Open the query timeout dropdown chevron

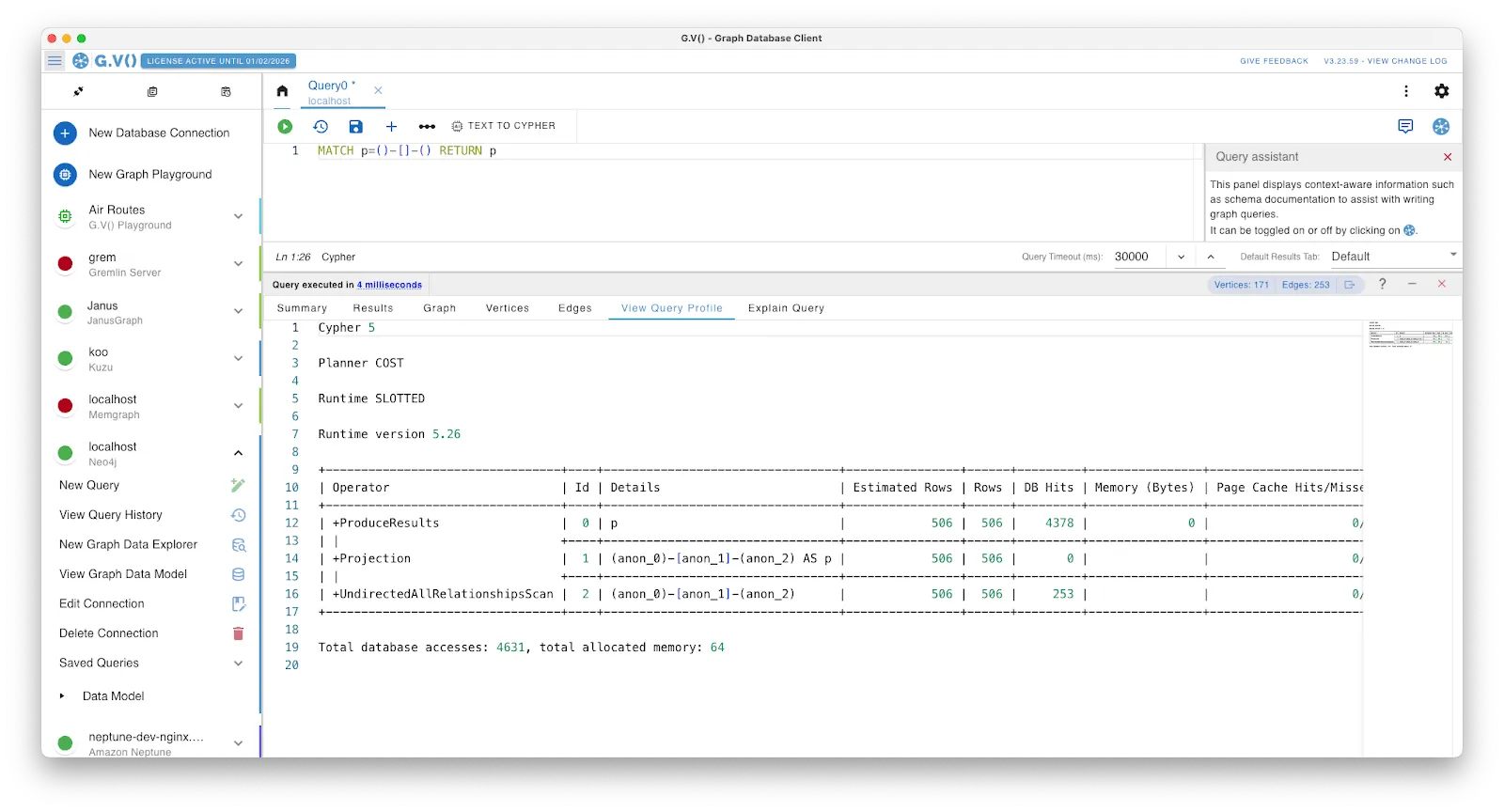click(x=1182, y=257)
